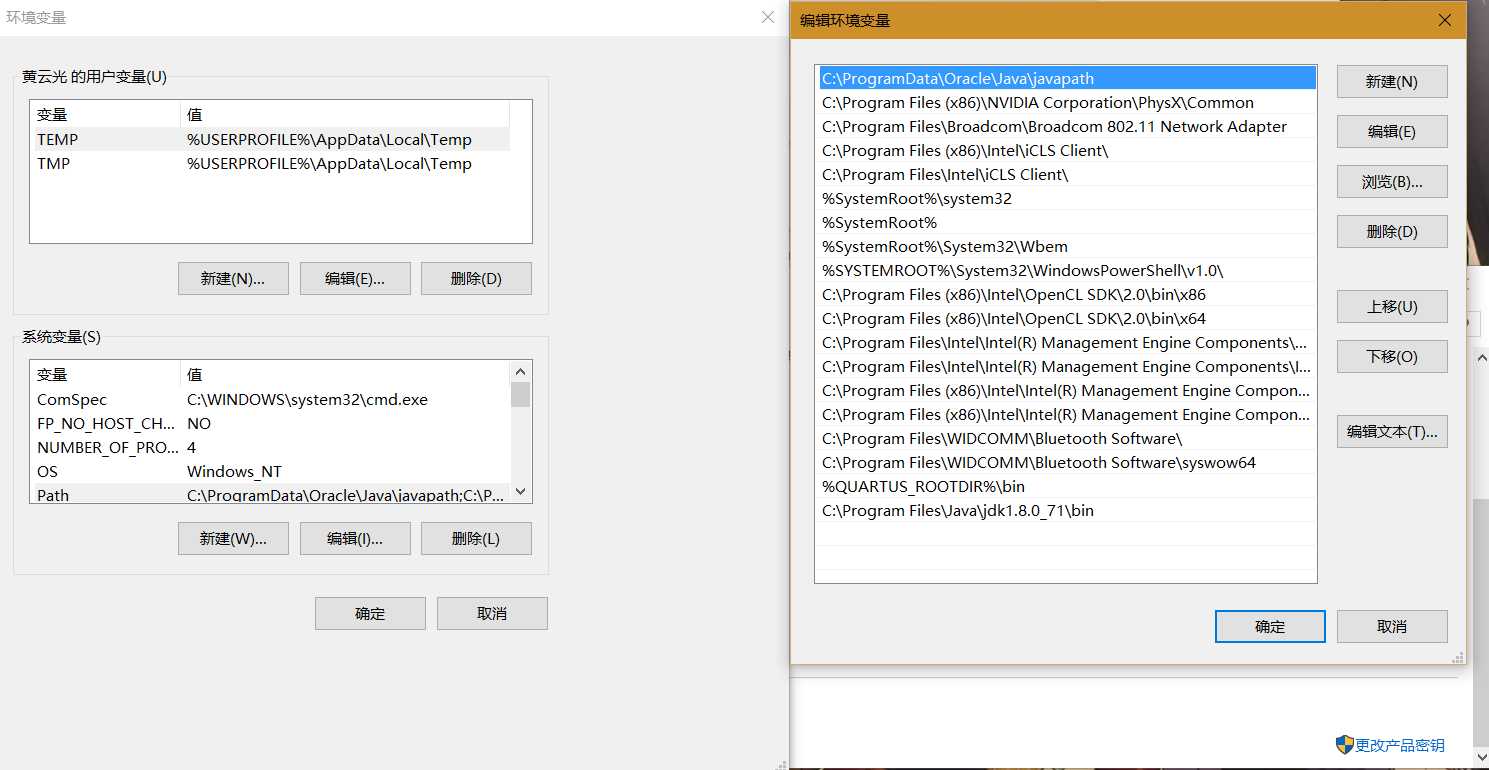Close the 编辑环境变量 dialog
Image resolution: width=1489 pixels, height=770 pixels.
click(x=1445, y=20)
